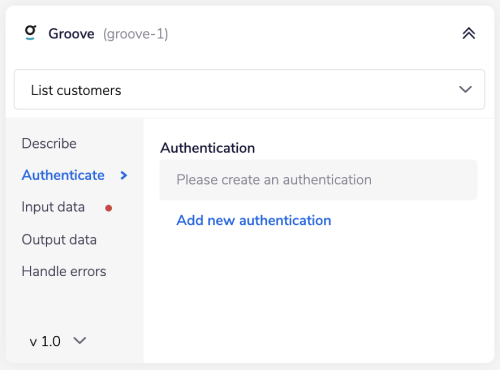Click Add new authentication link
This screenshot has width=500, height=370.
tap(254, 220)
